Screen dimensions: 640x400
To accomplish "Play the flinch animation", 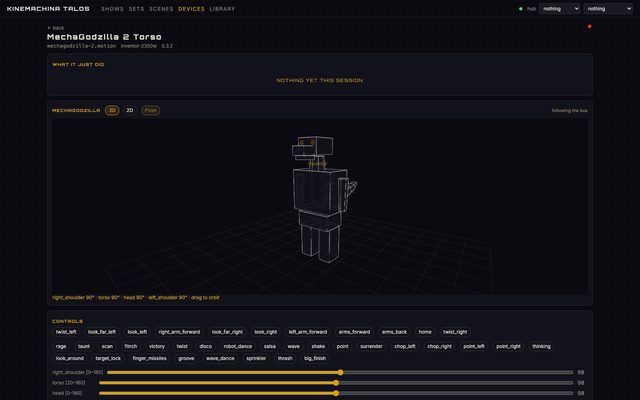I will pyautogui.click(x=131, y=346).
